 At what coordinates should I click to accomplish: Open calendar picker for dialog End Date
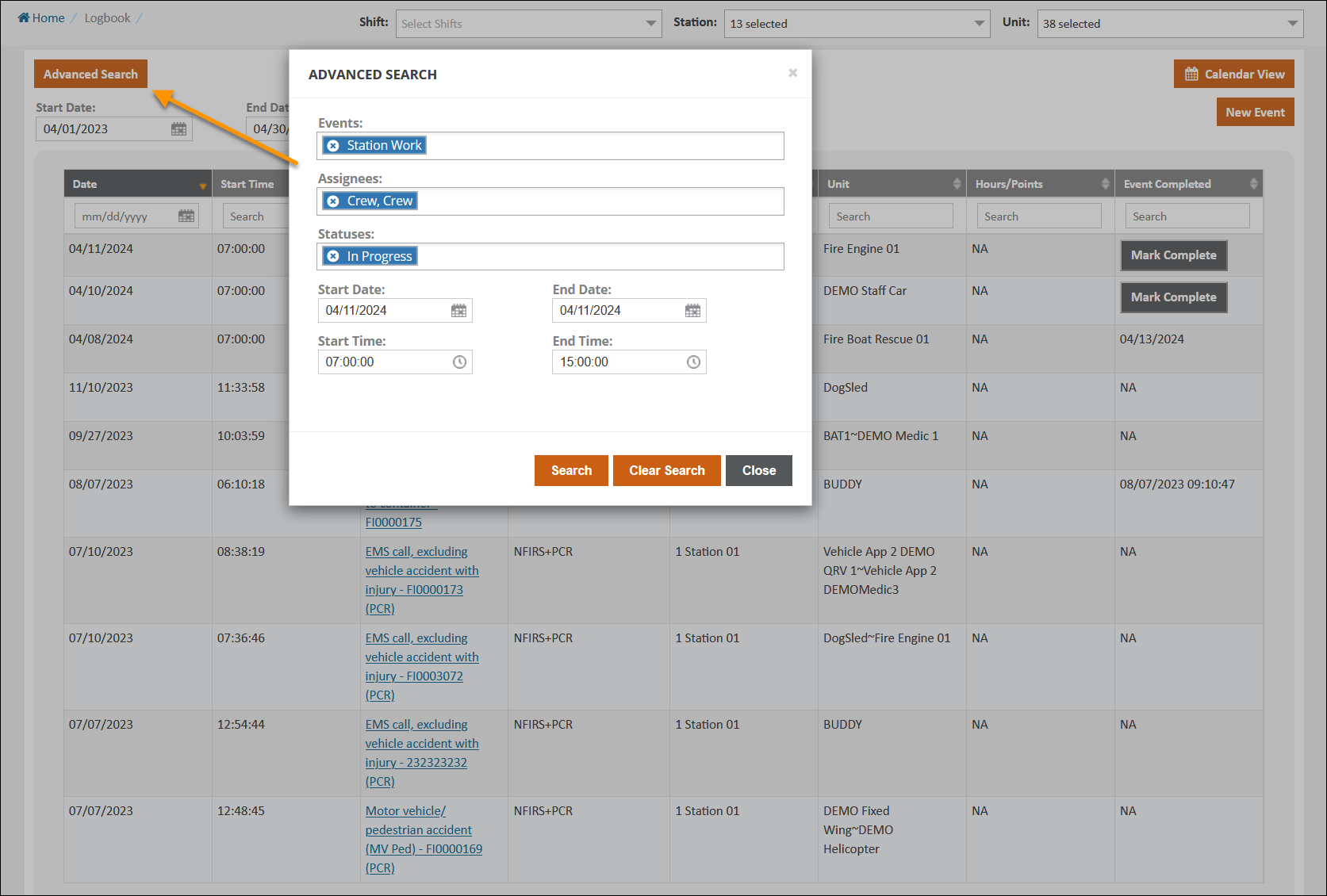click(x=692, y=311)
